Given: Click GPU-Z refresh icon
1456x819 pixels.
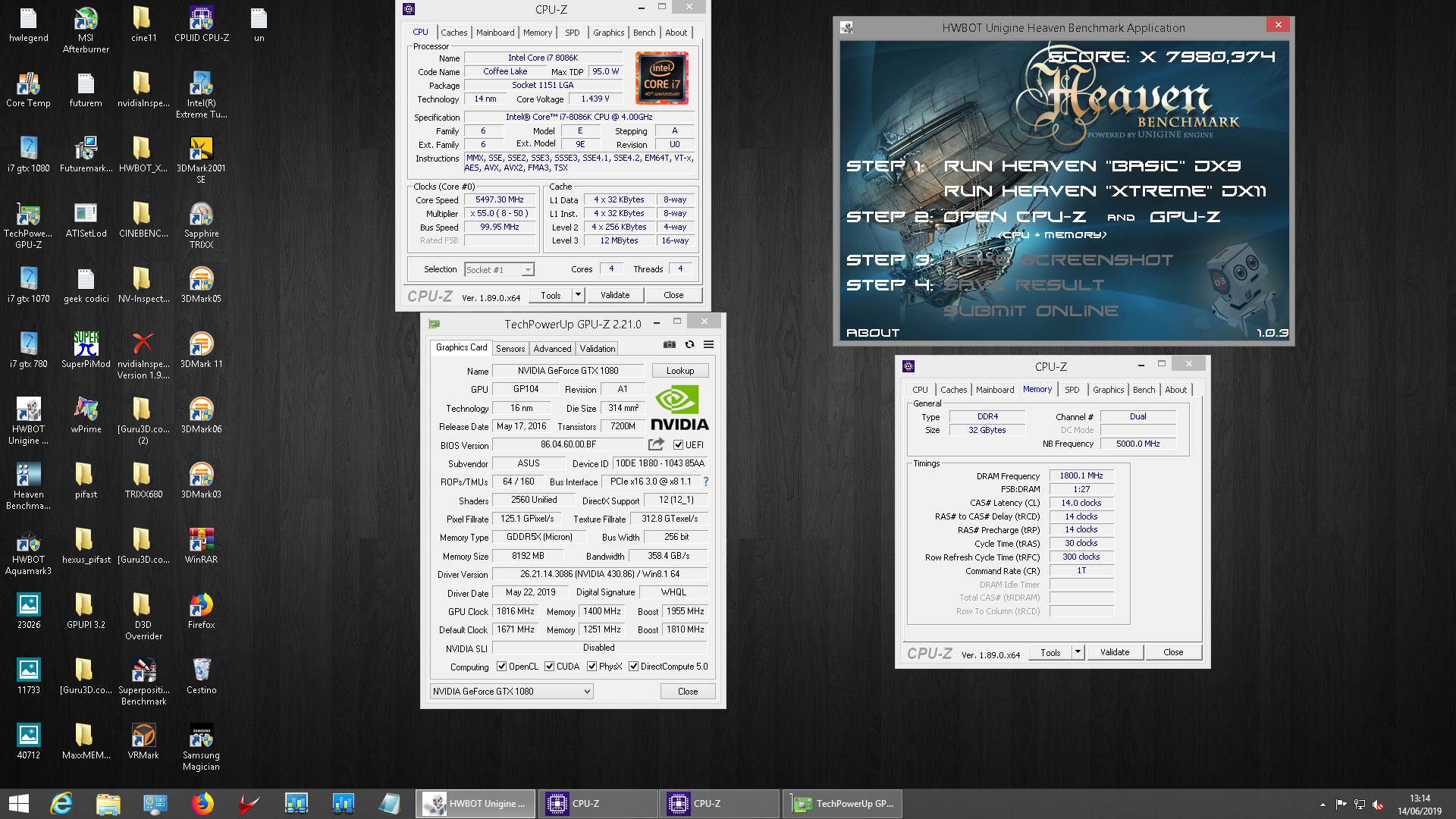Looking at the screenshot, I should pos(689,344).
